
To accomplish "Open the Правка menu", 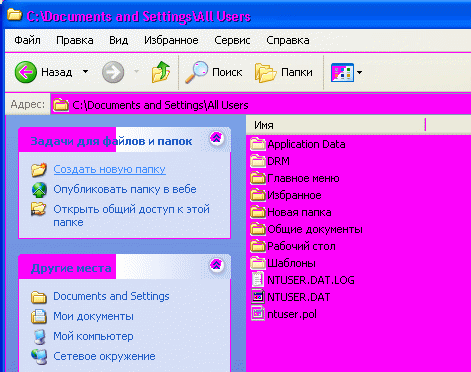I will 75,40.
